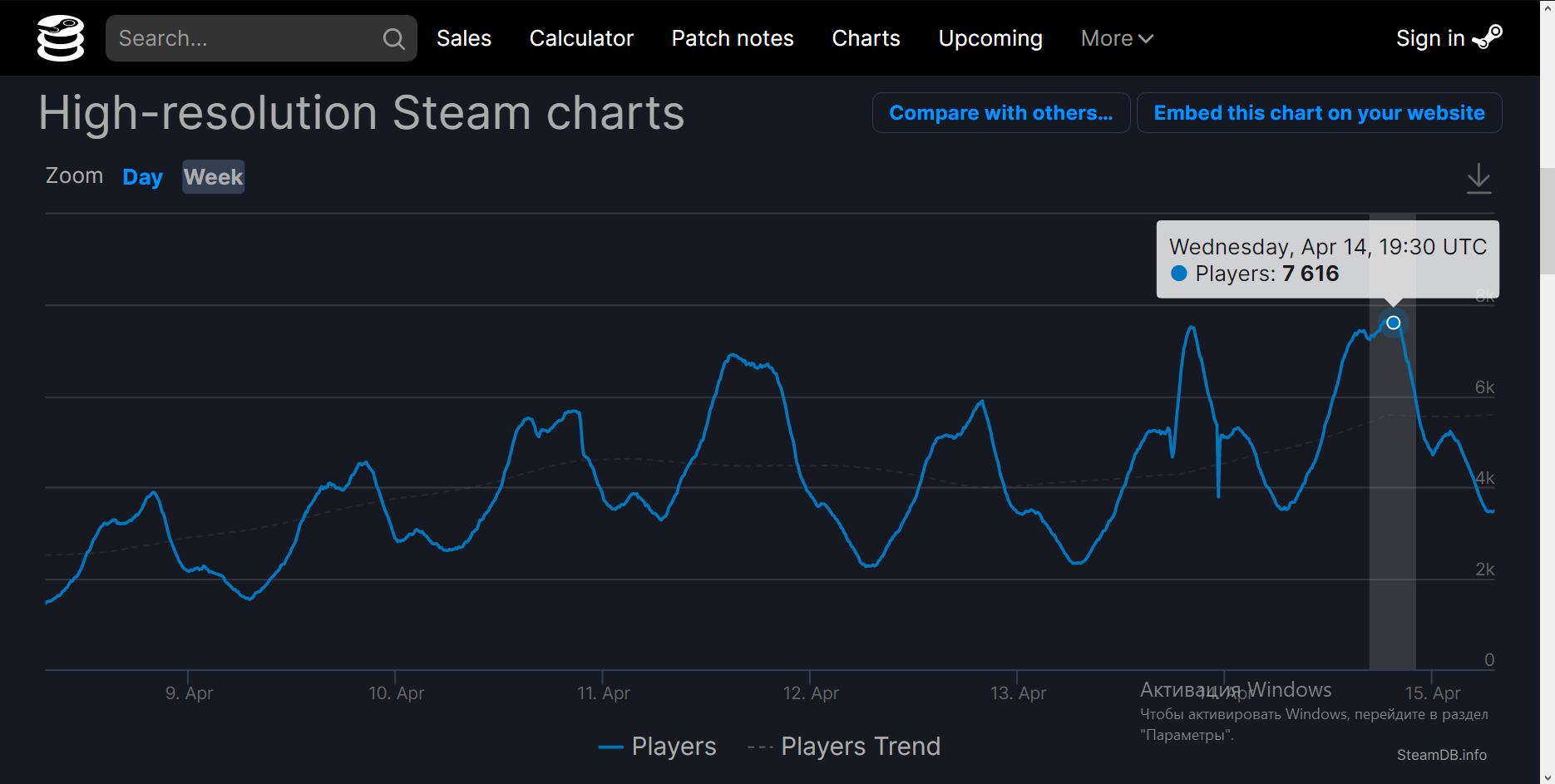Download chart via the arrow icon

click(1478, 178)
